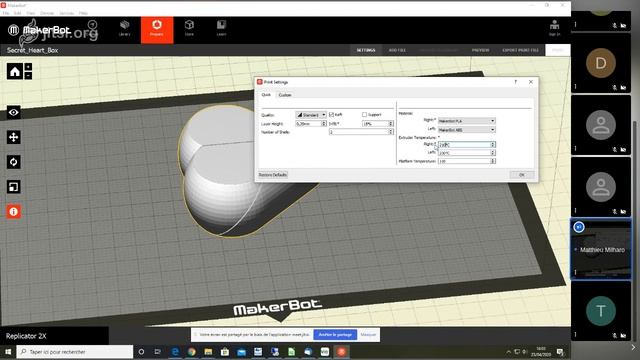This screenshot has width=640, height=360.
Task: Click the Home view icon
Action: pos(15,71)
